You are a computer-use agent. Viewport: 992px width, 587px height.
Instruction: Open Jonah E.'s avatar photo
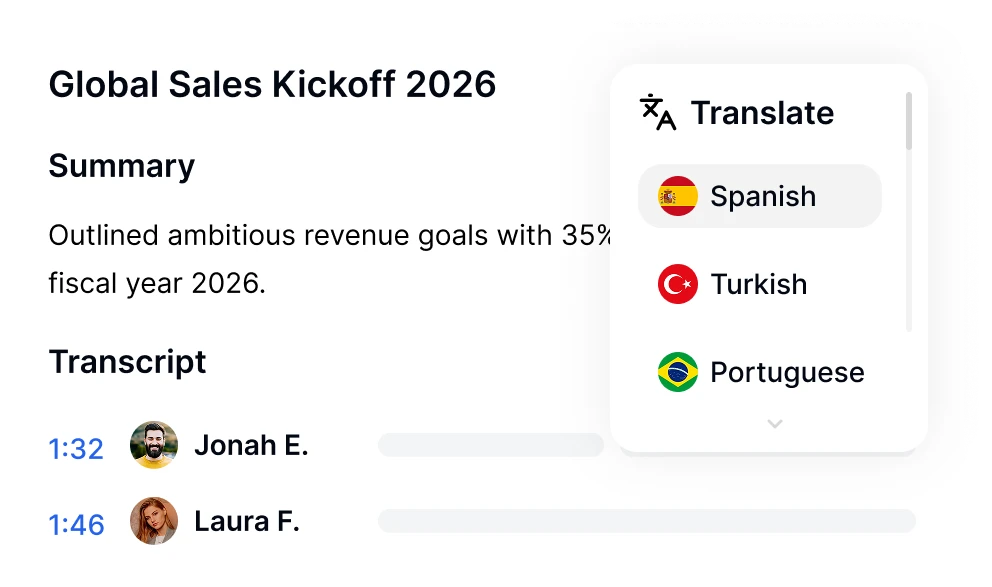(154, 445)
